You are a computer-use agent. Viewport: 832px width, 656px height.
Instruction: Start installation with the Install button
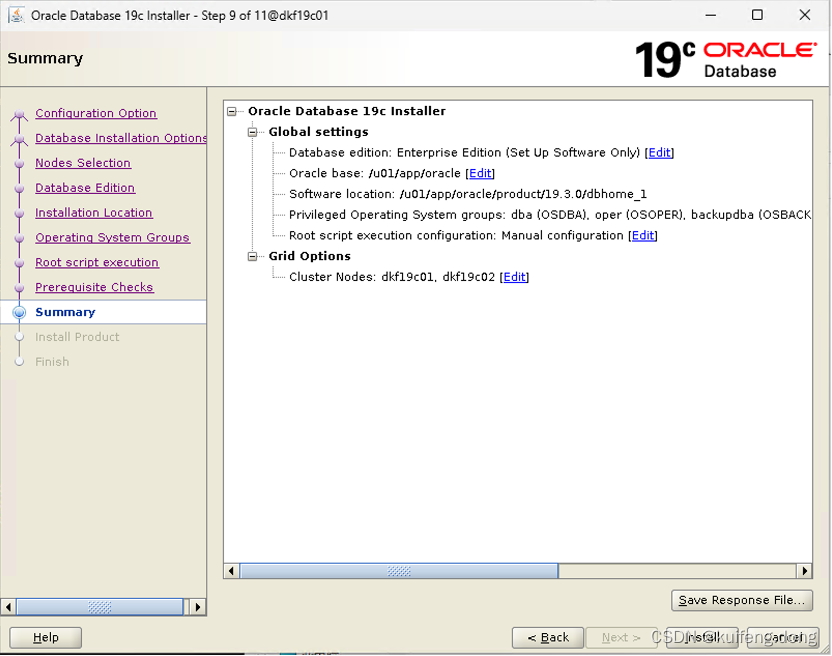[701, 637]
